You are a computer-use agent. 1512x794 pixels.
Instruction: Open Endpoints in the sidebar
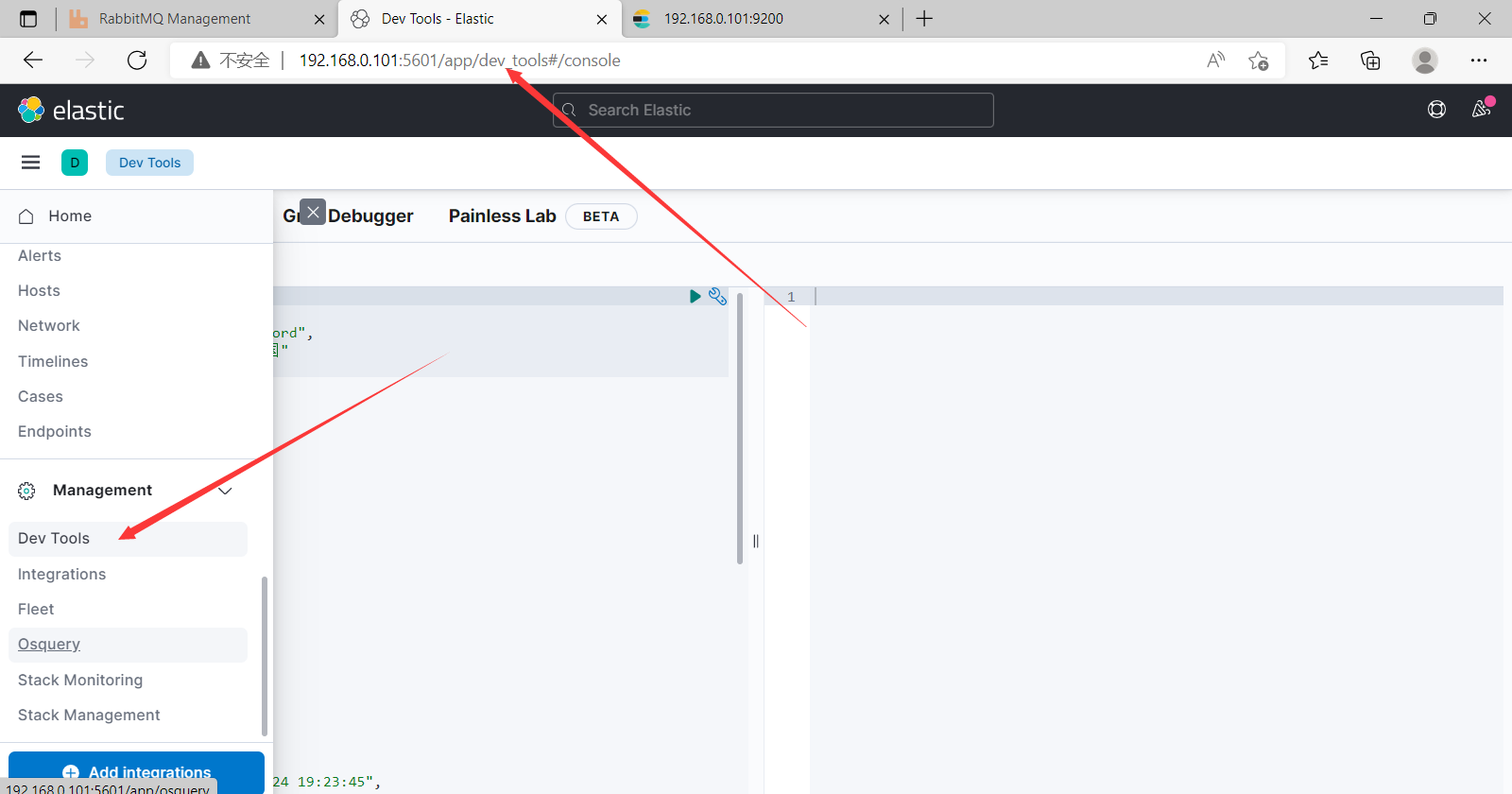pyautogui.click(x=55, y=432)
